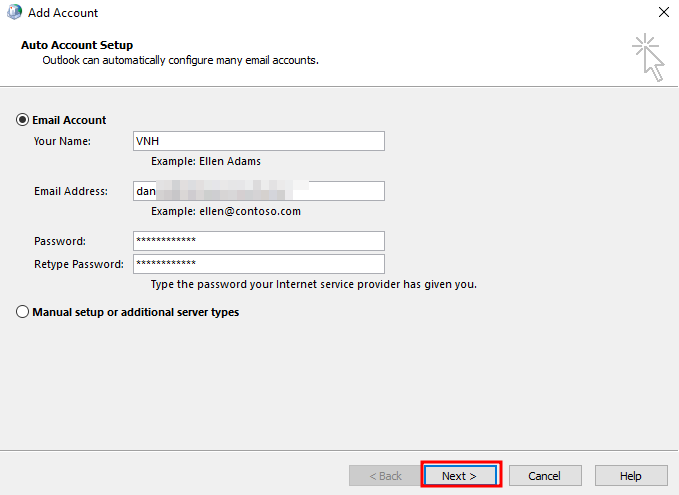Click the Your Name text field

258,141
